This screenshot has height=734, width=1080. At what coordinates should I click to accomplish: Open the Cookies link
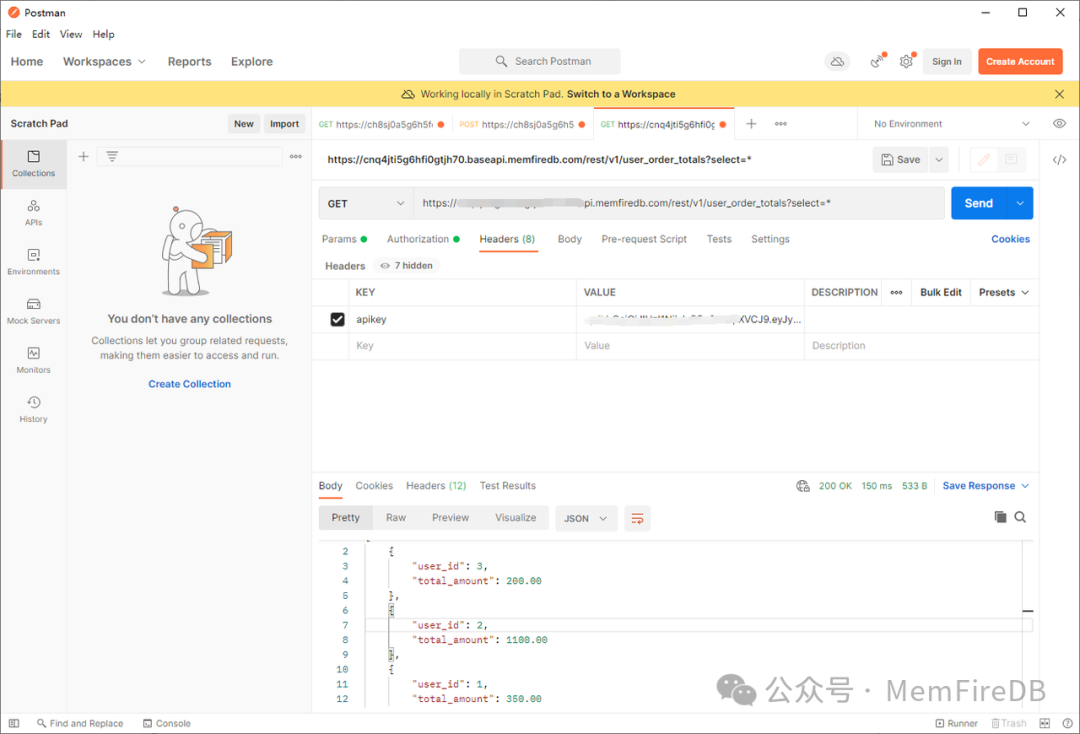tap(1010, 239)
